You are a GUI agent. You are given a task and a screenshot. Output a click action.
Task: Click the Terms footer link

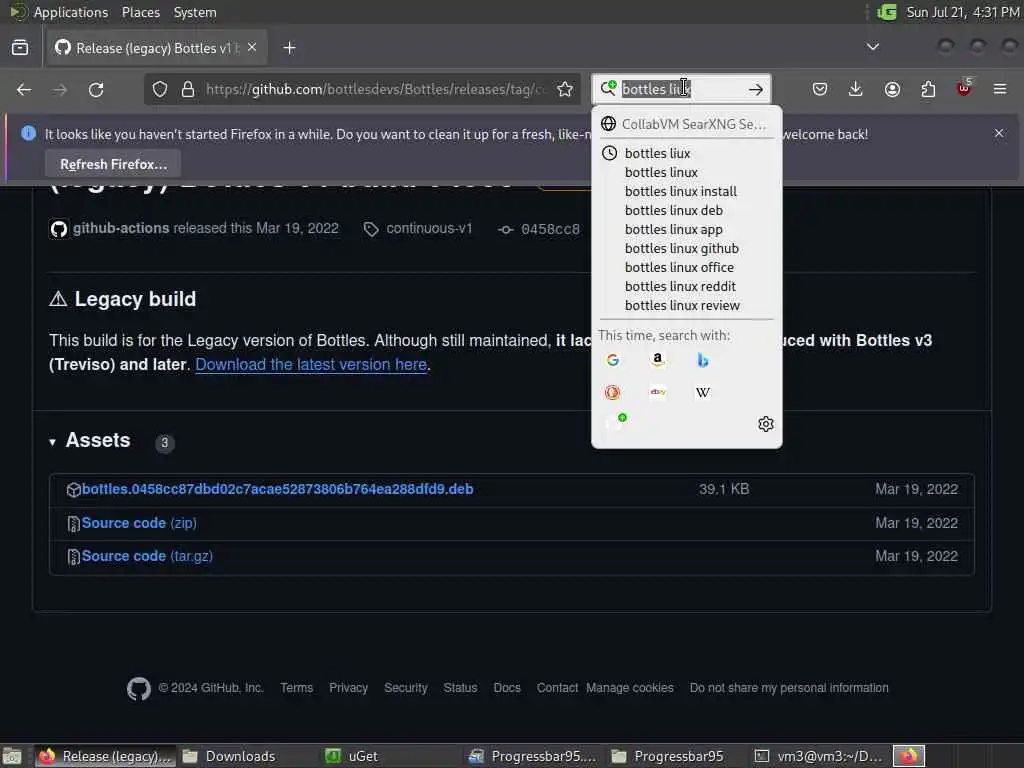coord(296,688)
